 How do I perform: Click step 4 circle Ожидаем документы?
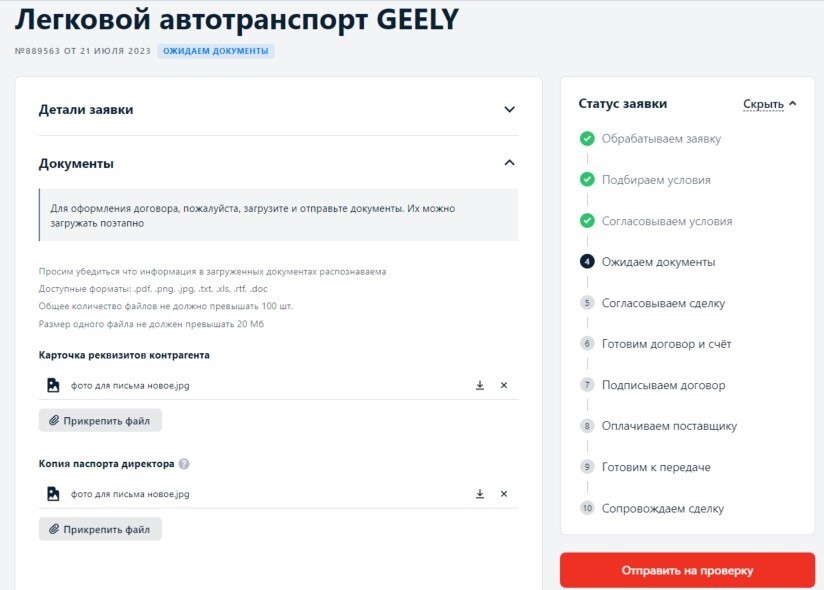click(587, 262)
